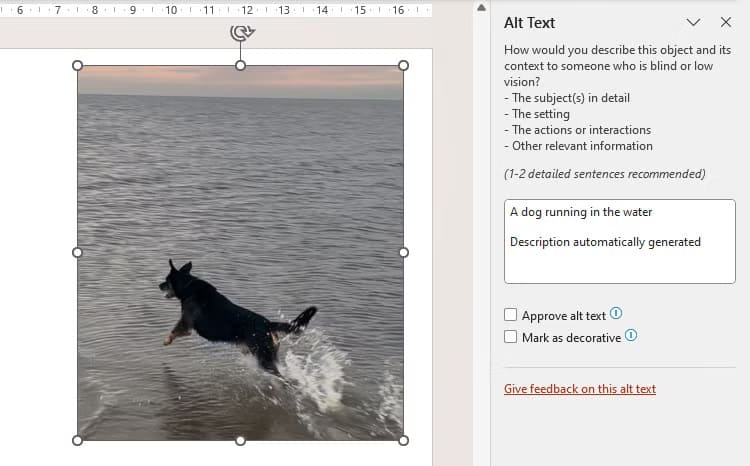Image resolution: width=750 pixels, height=466 pixels.
Task: Click the bottom-right resize handle of the picture
Action: [x=403, y=440]
